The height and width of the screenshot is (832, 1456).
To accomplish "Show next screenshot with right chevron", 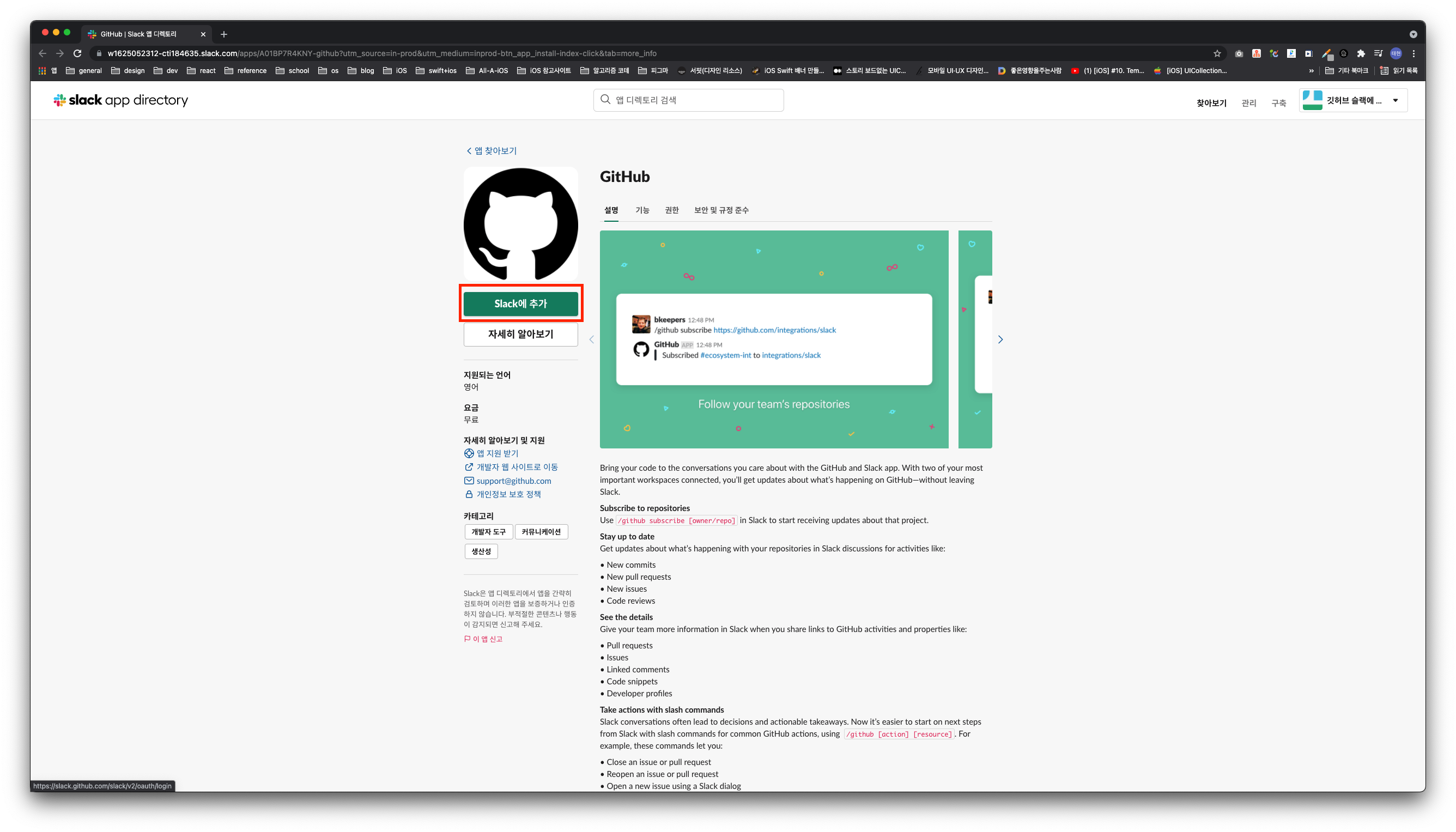I will coord(1000,339).
